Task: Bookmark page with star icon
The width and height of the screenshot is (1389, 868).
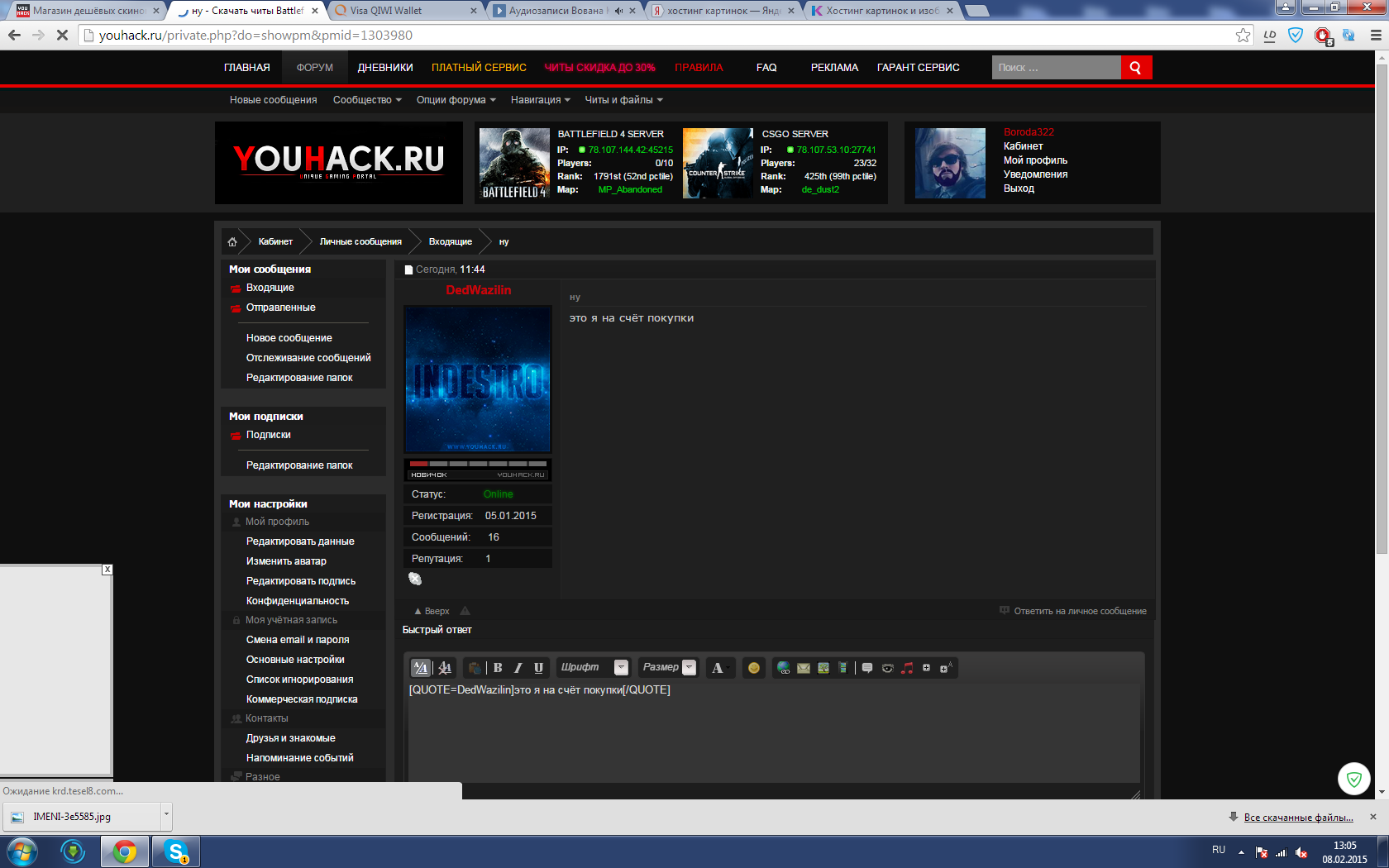Action: pos(1243,36)
